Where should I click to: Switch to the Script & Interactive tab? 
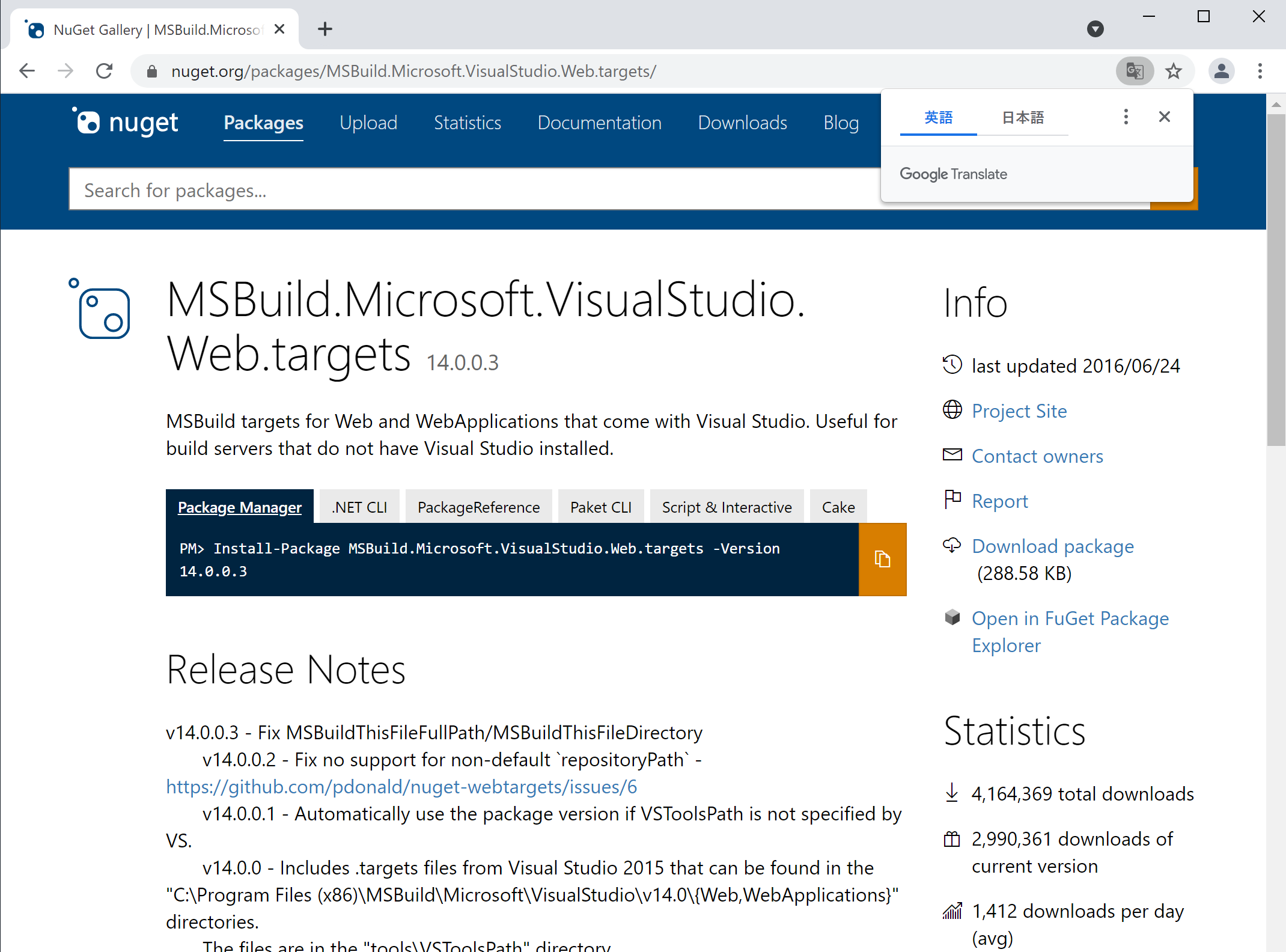pyautogui.click(x=727, y=507)
